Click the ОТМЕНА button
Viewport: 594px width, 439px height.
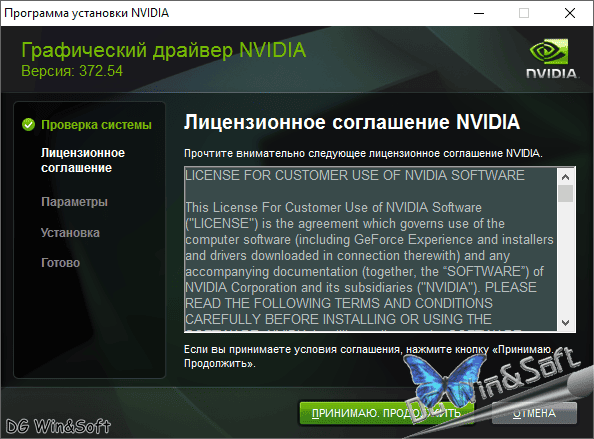[x=534, y=413]
